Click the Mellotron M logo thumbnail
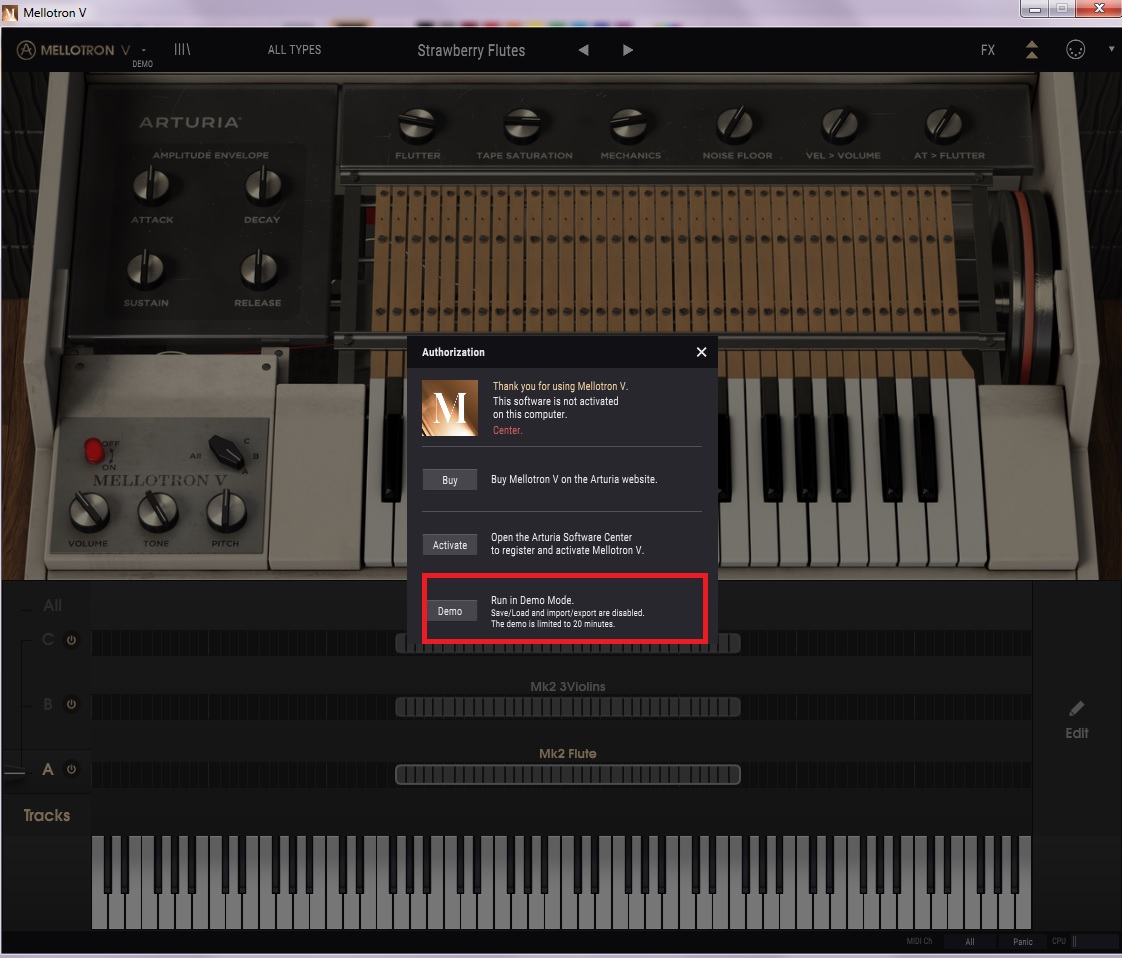Viewport: 1122px width, 958px height. (x=449, y=408)
